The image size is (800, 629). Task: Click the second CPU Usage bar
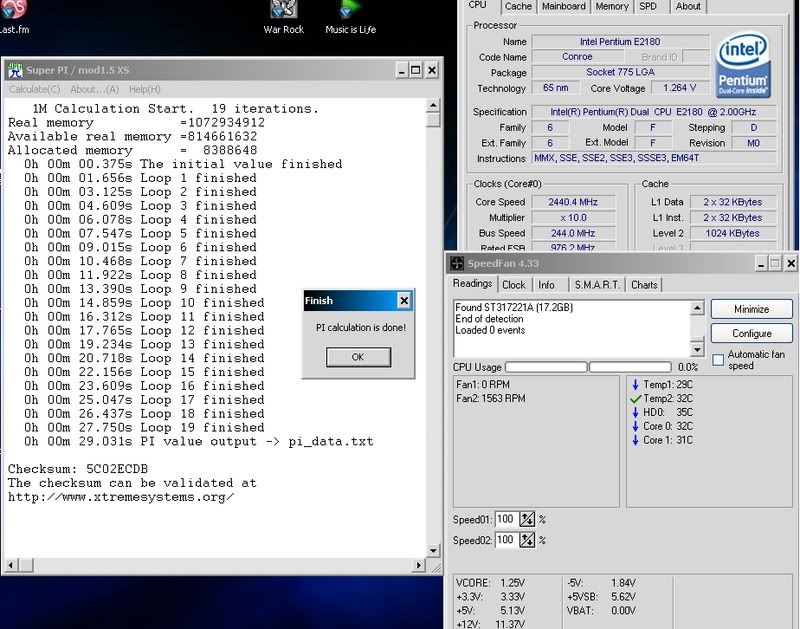[x=630, y=367]
